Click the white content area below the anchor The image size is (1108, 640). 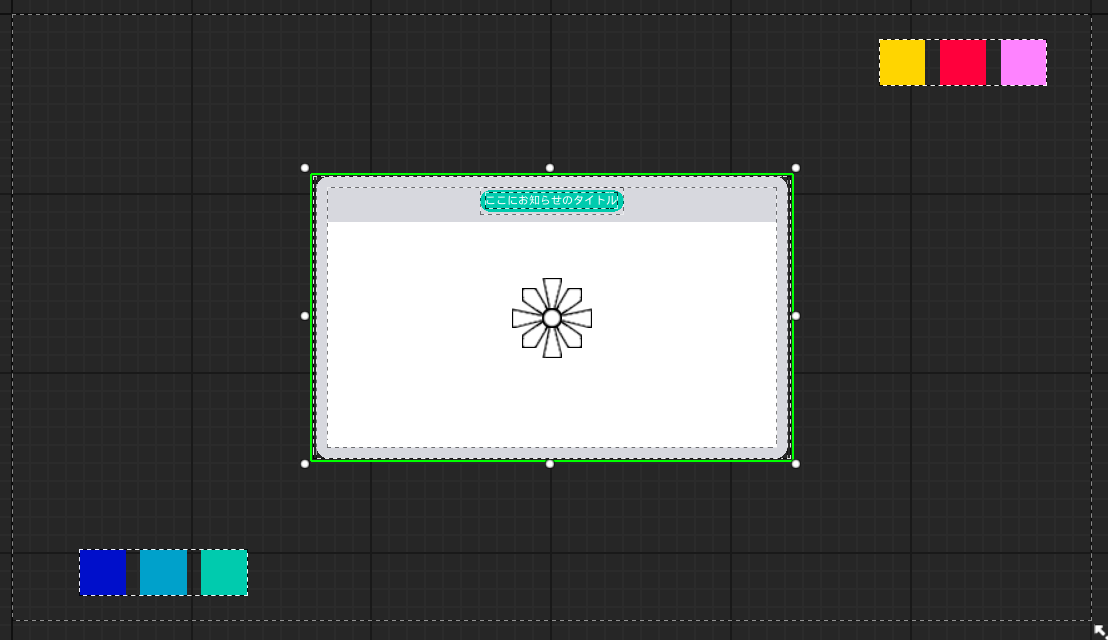click(551, 405)
